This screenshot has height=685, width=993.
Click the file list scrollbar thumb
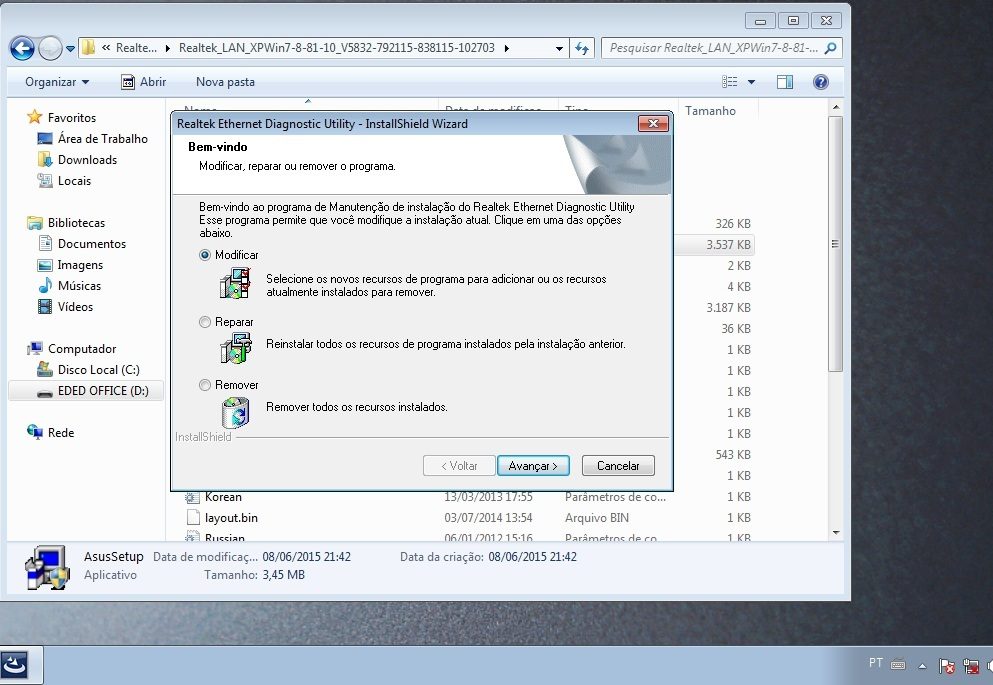coord(835,244)
